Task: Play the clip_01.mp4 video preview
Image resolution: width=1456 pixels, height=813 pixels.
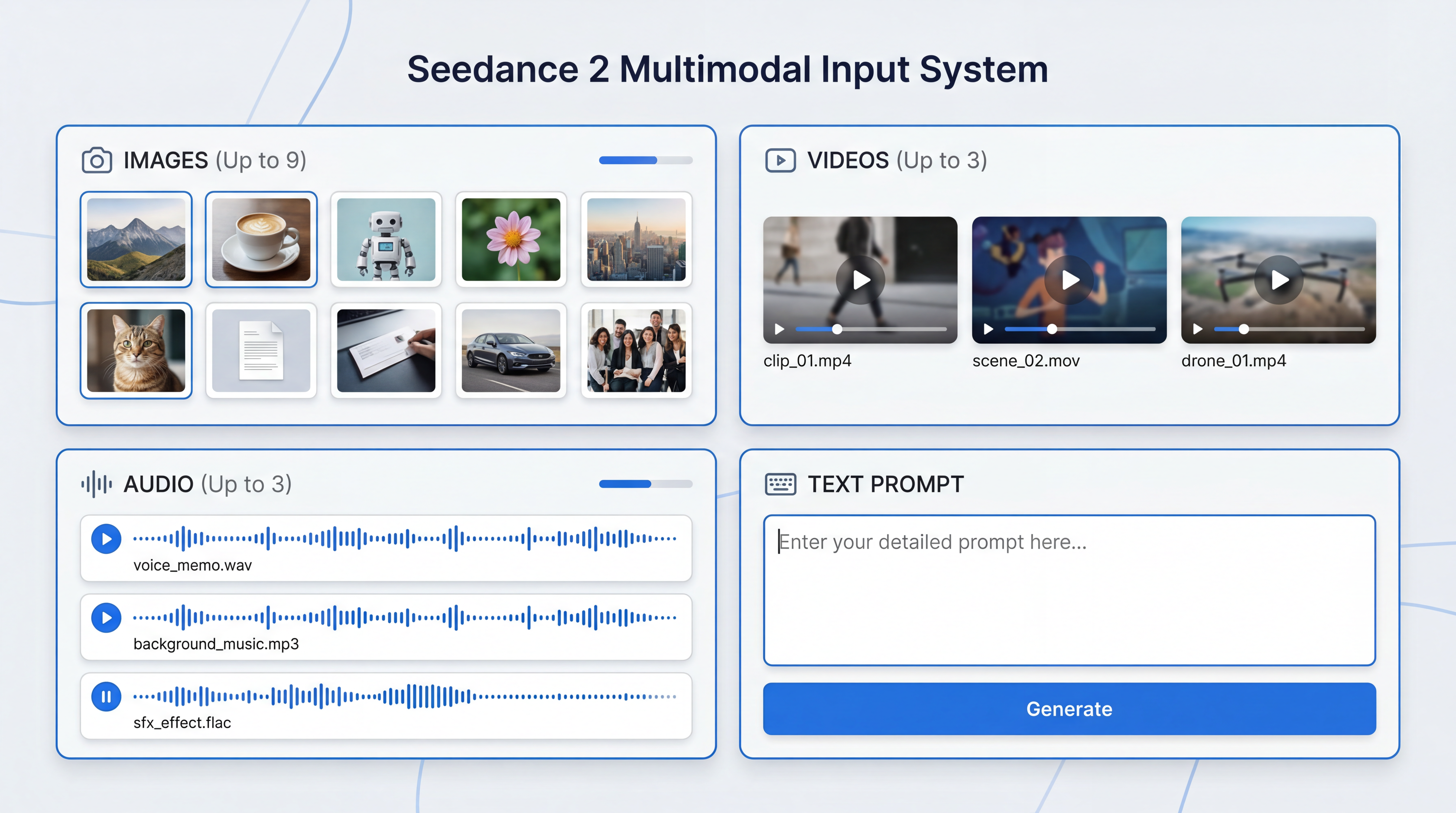Action: tap(861, 279)
